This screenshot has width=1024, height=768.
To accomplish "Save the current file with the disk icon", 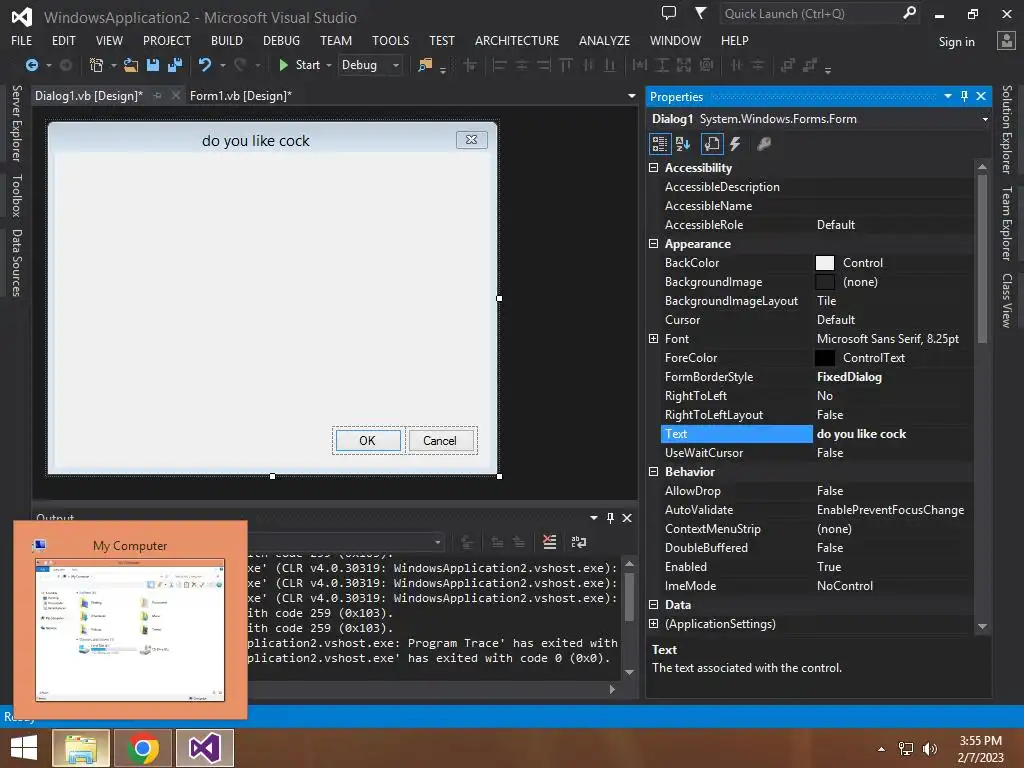I will tap(153, 65).
